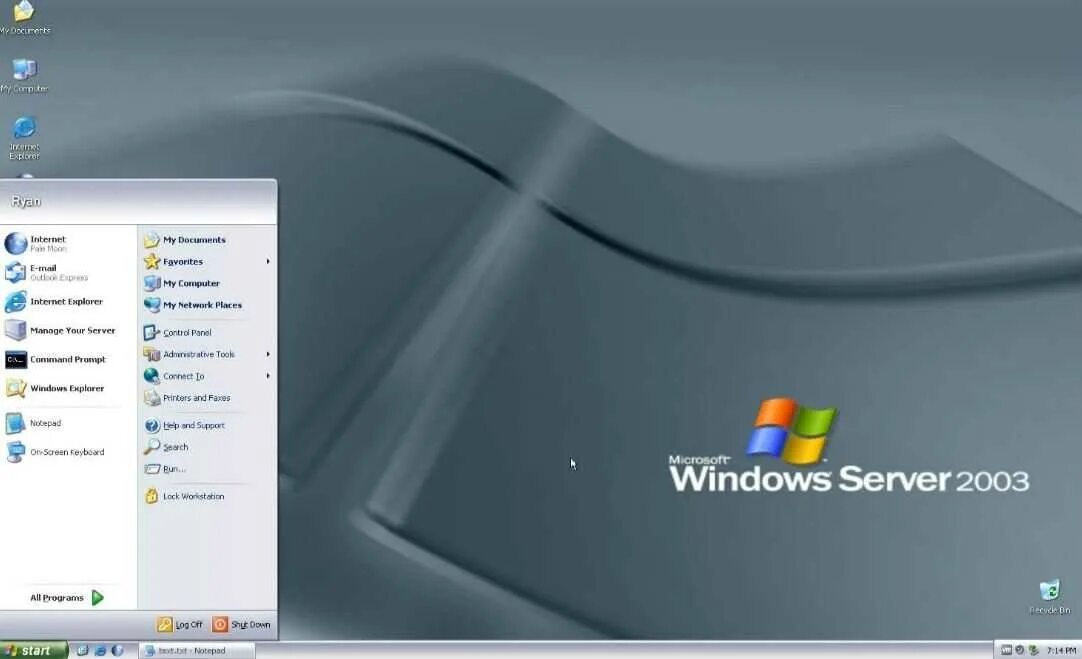Screen dimensions: 1082x659
Task: Launch On-Screen Keyboard
Action: (68, 452)
